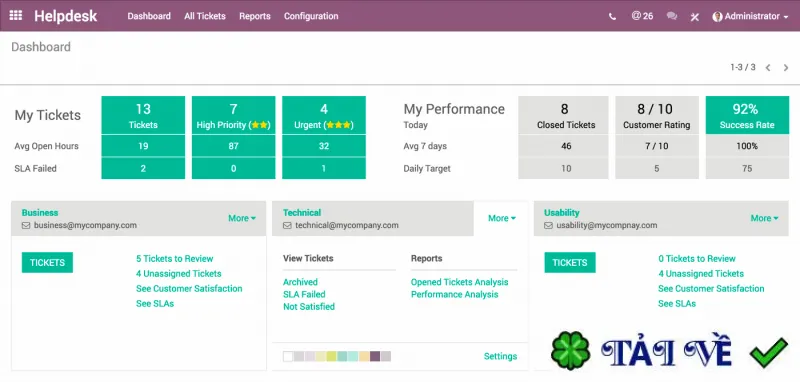This screenshot has height=382, width=800.
Task: Go to the next page arrow
Action: click(x=786, y=67)
